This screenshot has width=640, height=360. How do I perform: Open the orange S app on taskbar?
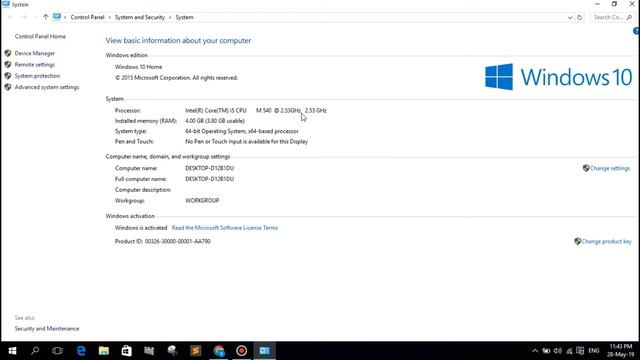tap(196, 351)
